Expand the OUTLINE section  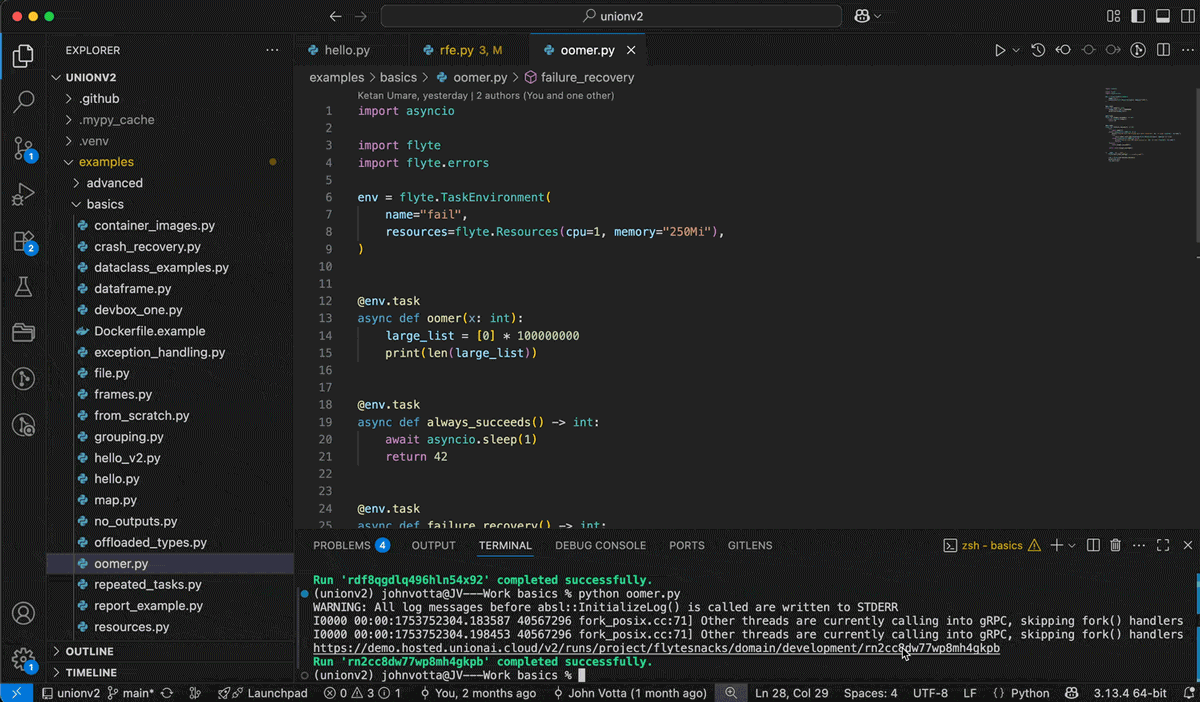pos(89,651)
